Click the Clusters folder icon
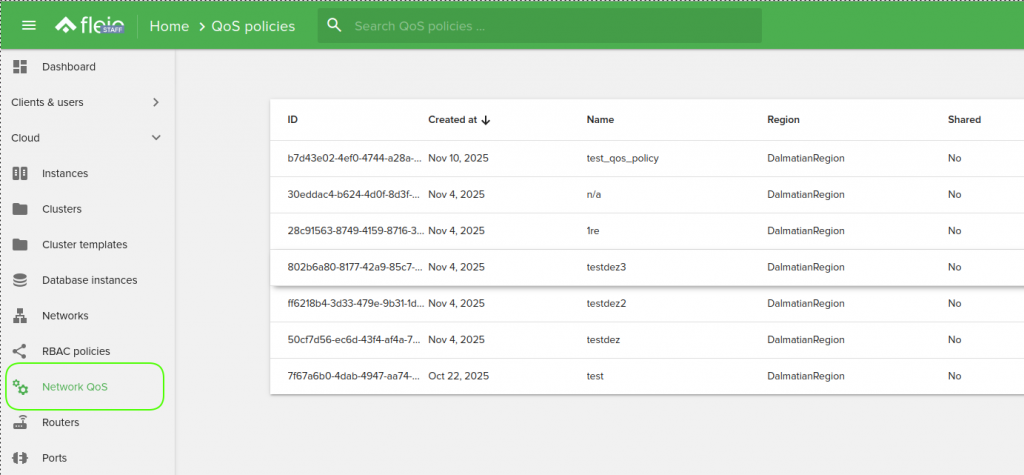This screenshot has height=475, width=1024. 20,209
